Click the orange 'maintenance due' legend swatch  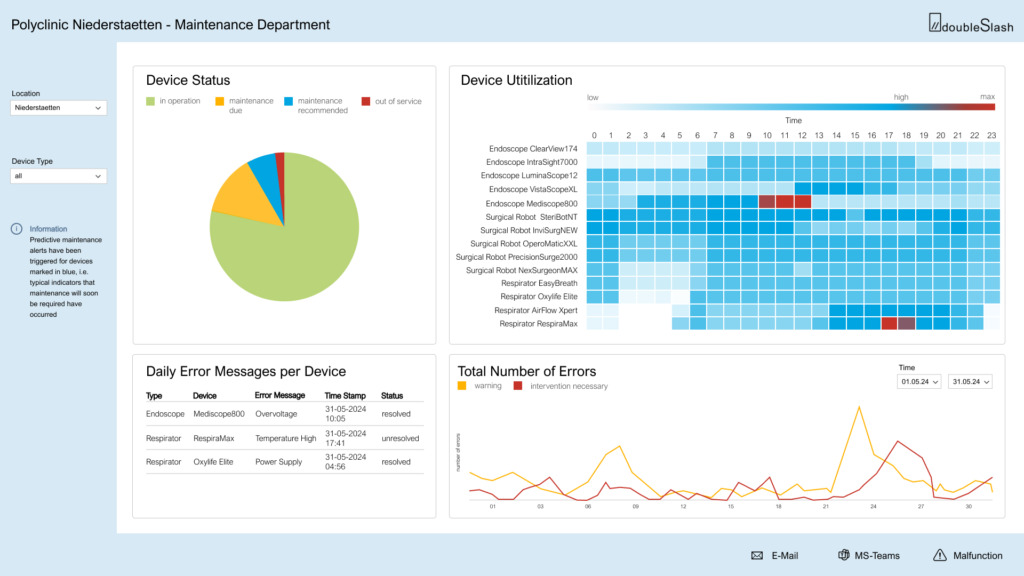(x=219, y=101)
